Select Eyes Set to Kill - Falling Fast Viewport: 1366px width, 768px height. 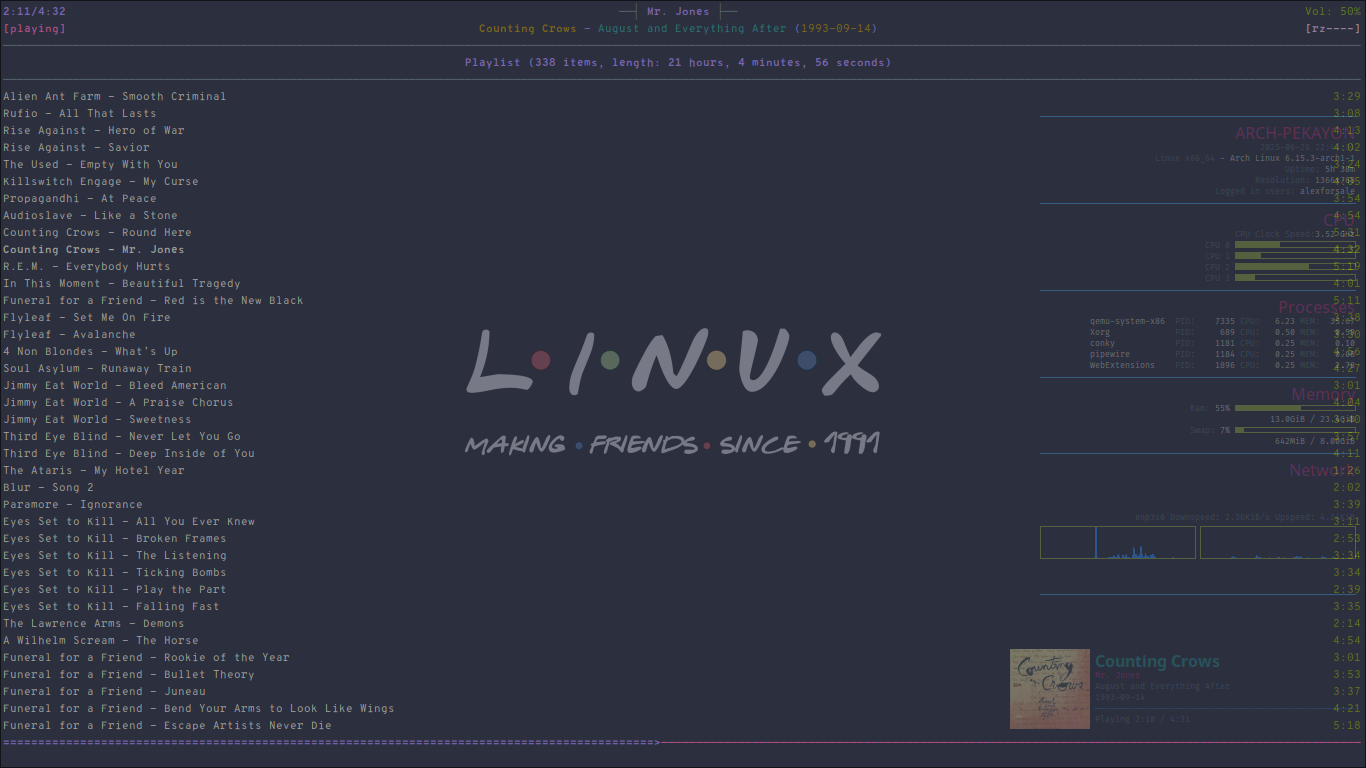[111, 607]
